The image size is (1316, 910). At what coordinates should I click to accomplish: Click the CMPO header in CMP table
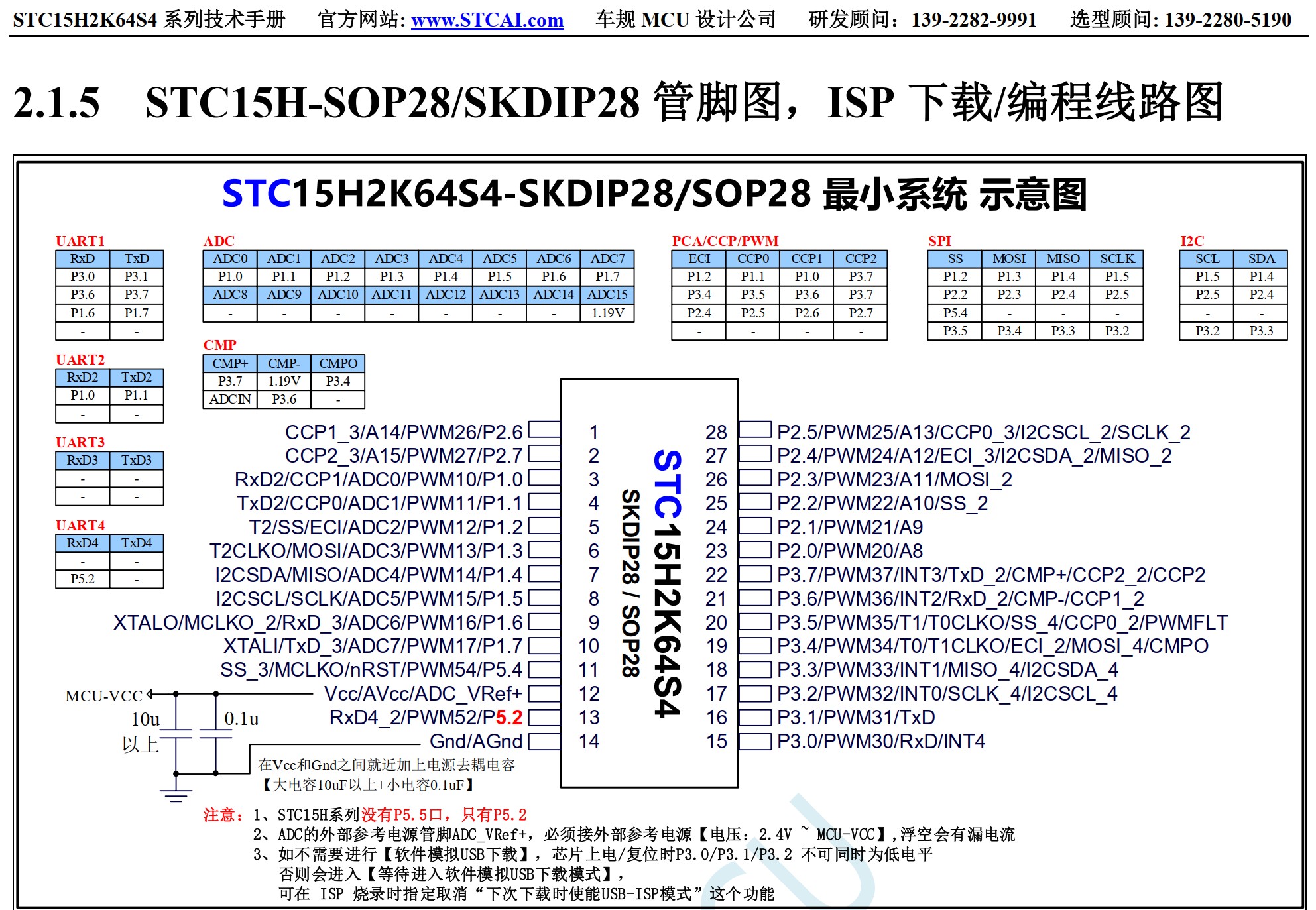337,363
